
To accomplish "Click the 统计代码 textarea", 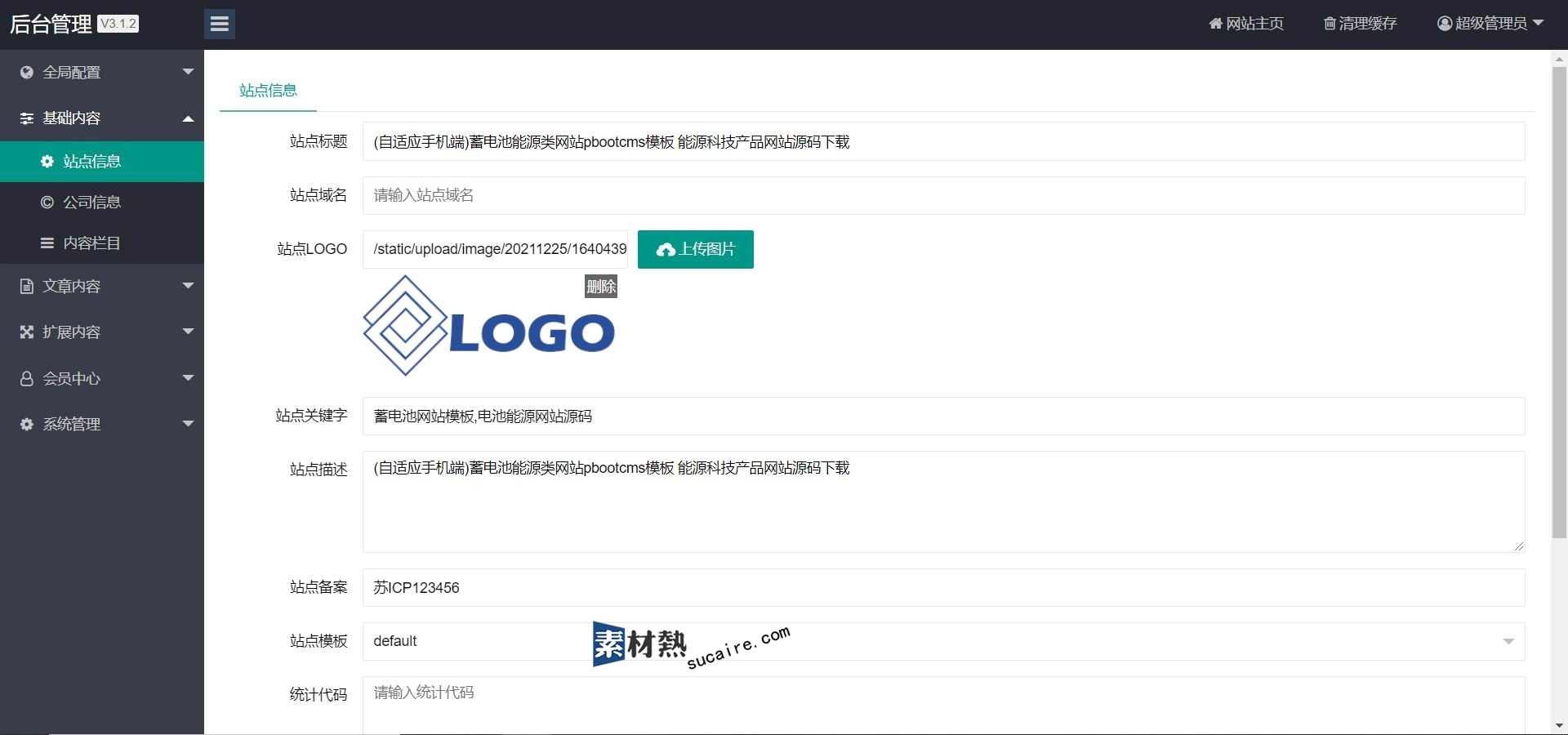I will click(943, 705).
